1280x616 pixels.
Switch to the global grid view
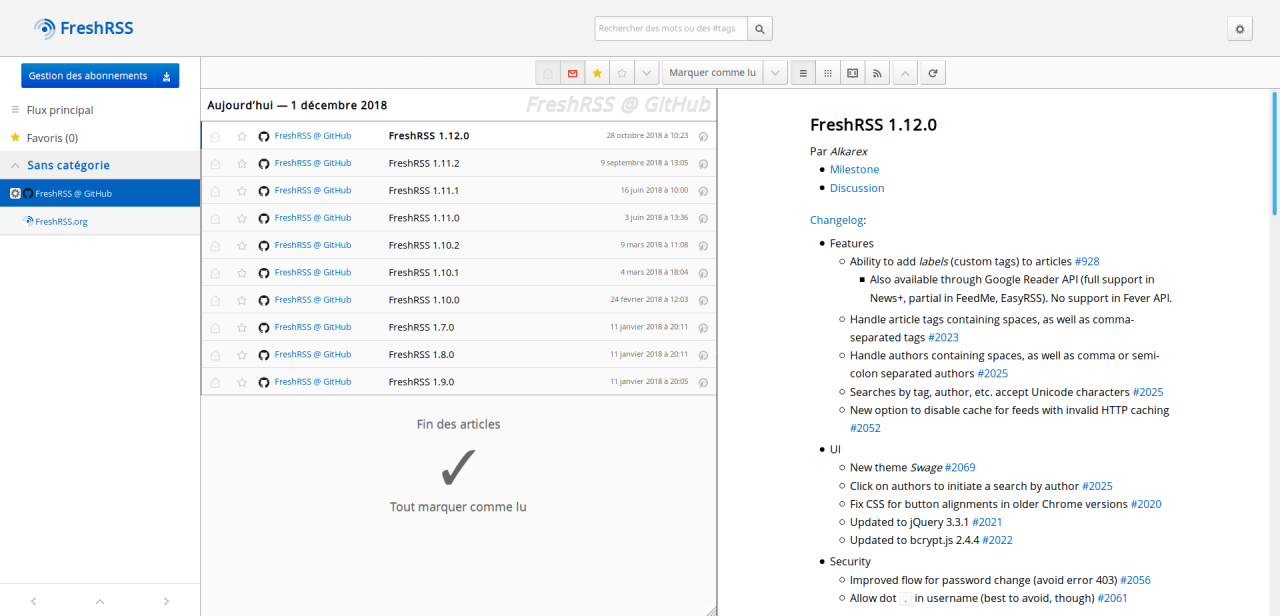(x=828, y=72)
